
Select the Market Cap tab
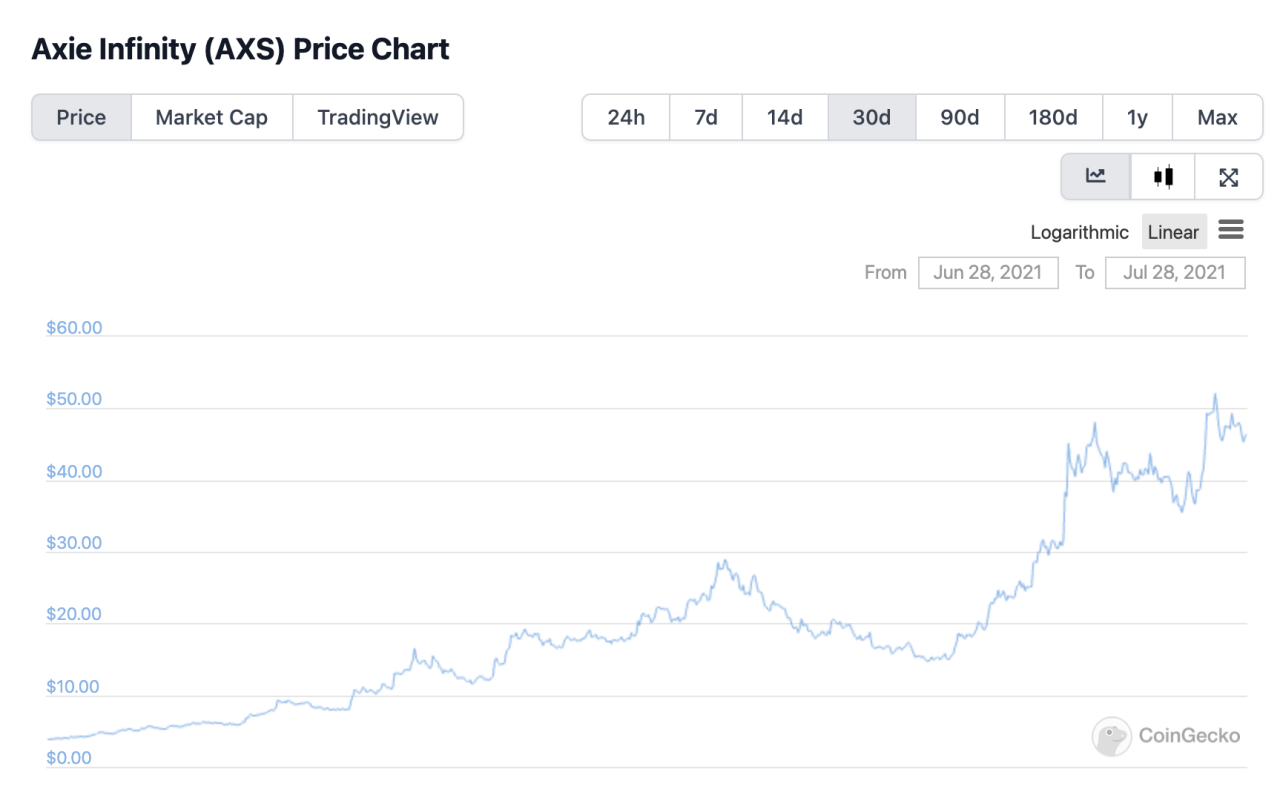coord(212,117)
